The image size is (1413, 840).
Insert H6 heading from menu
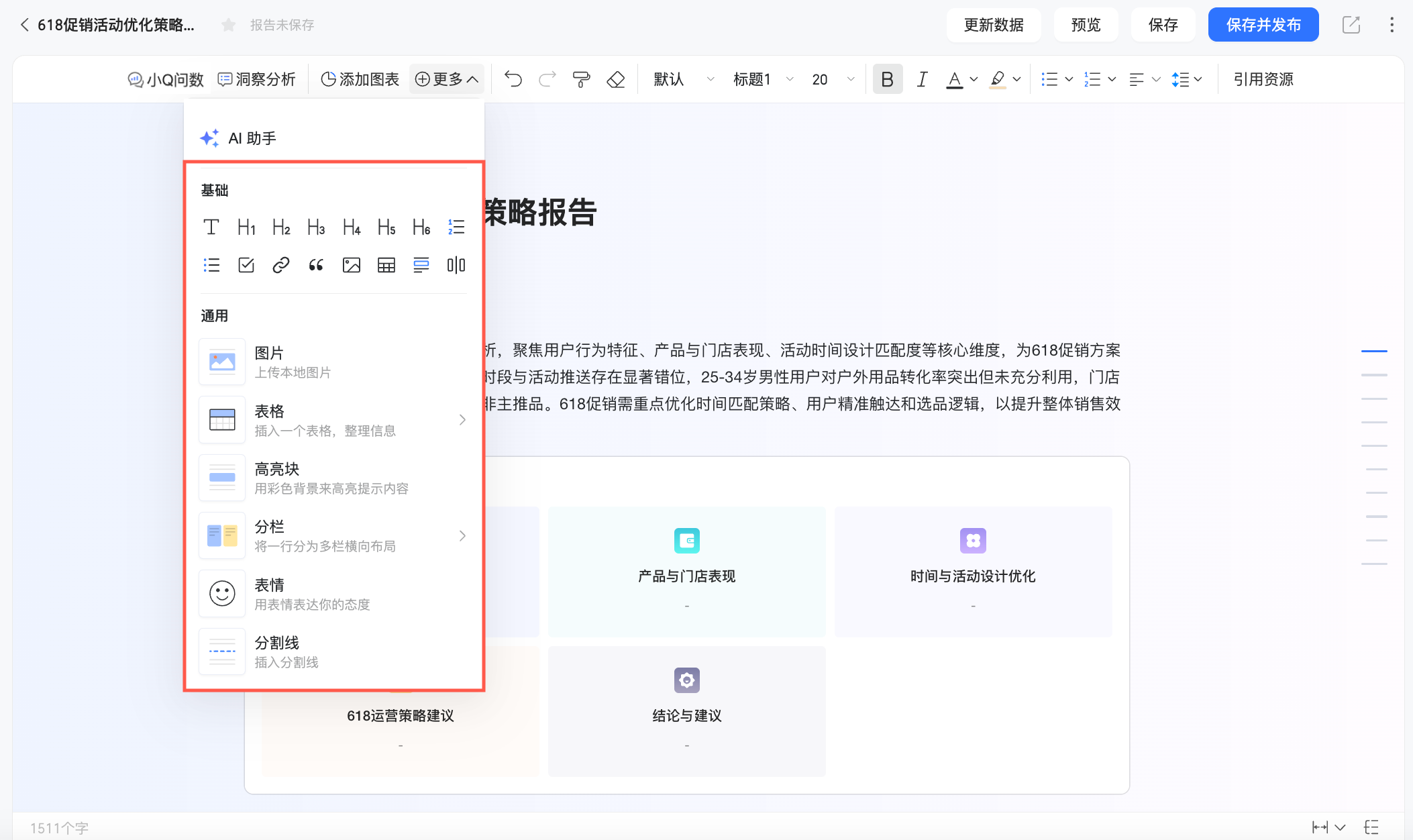point(421,227)
